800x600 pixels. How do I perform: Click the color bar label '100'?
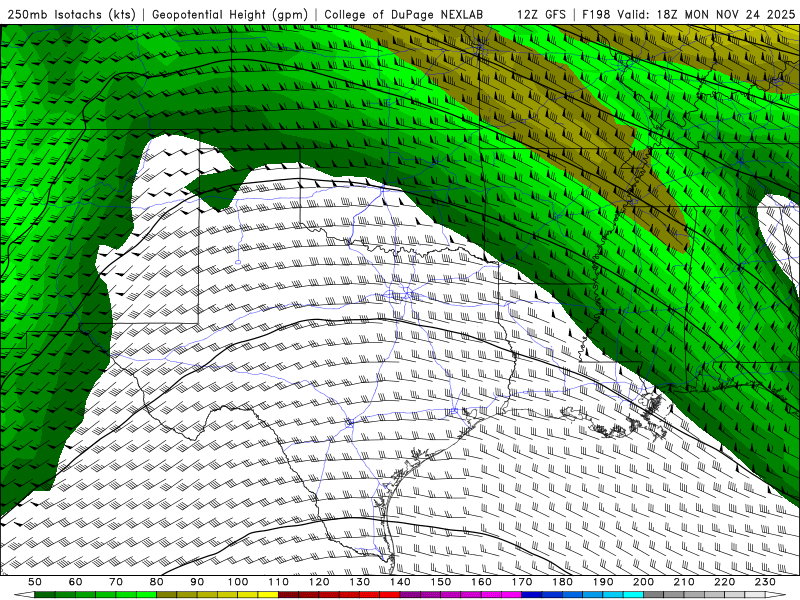[x=238, y=582]
